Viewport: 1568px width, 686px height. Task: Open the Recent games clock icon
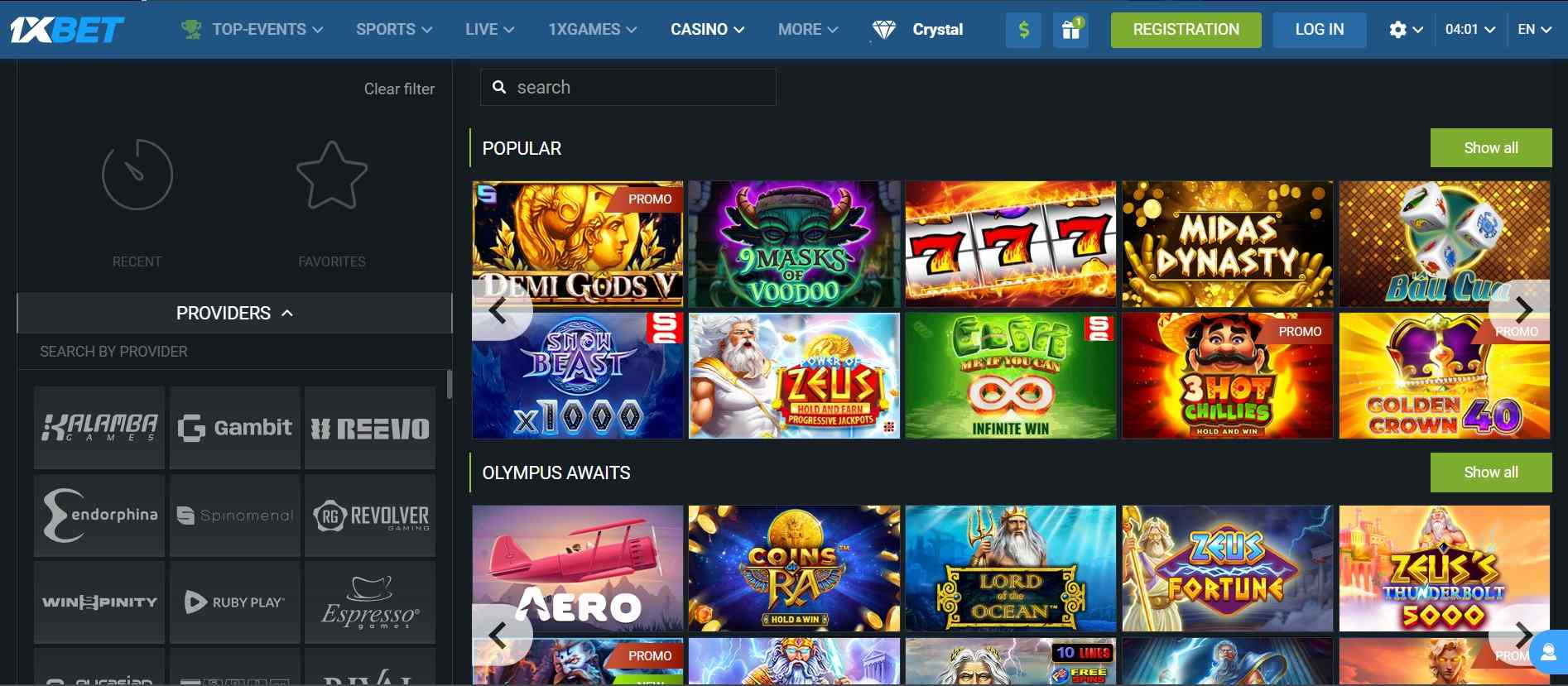pos(137,175)
